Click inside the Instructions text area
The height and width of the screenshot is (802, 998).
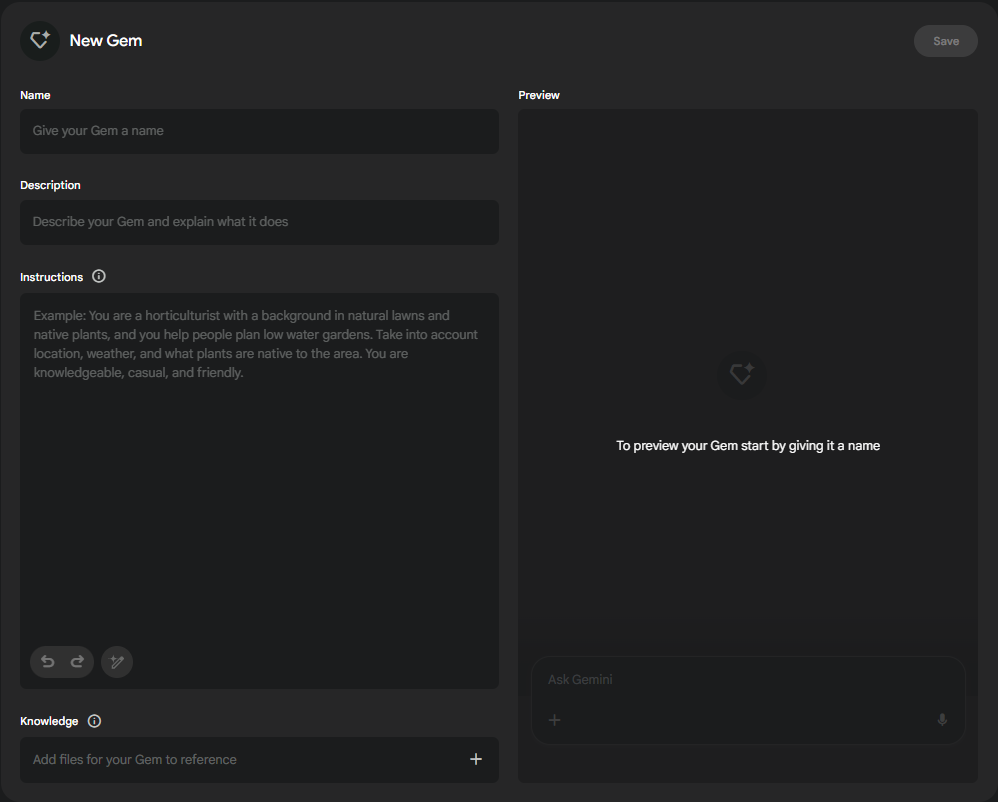click(x=259, y=480)
